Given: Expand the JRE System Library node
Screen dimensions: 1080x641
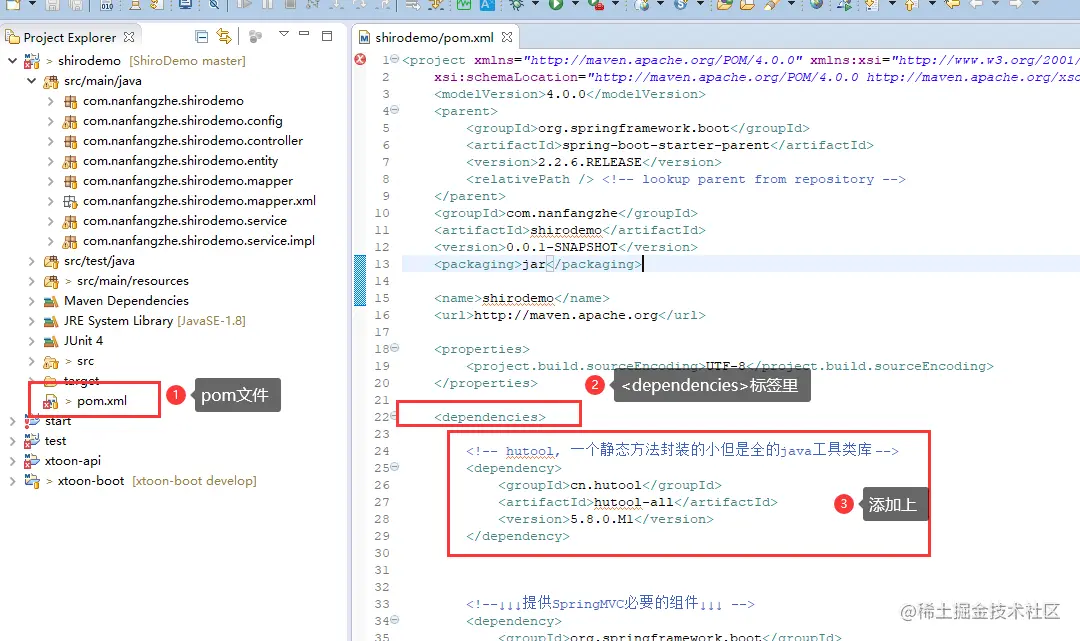Looking at the screenshot, I should pyautogui.click(x=32, y=321).
